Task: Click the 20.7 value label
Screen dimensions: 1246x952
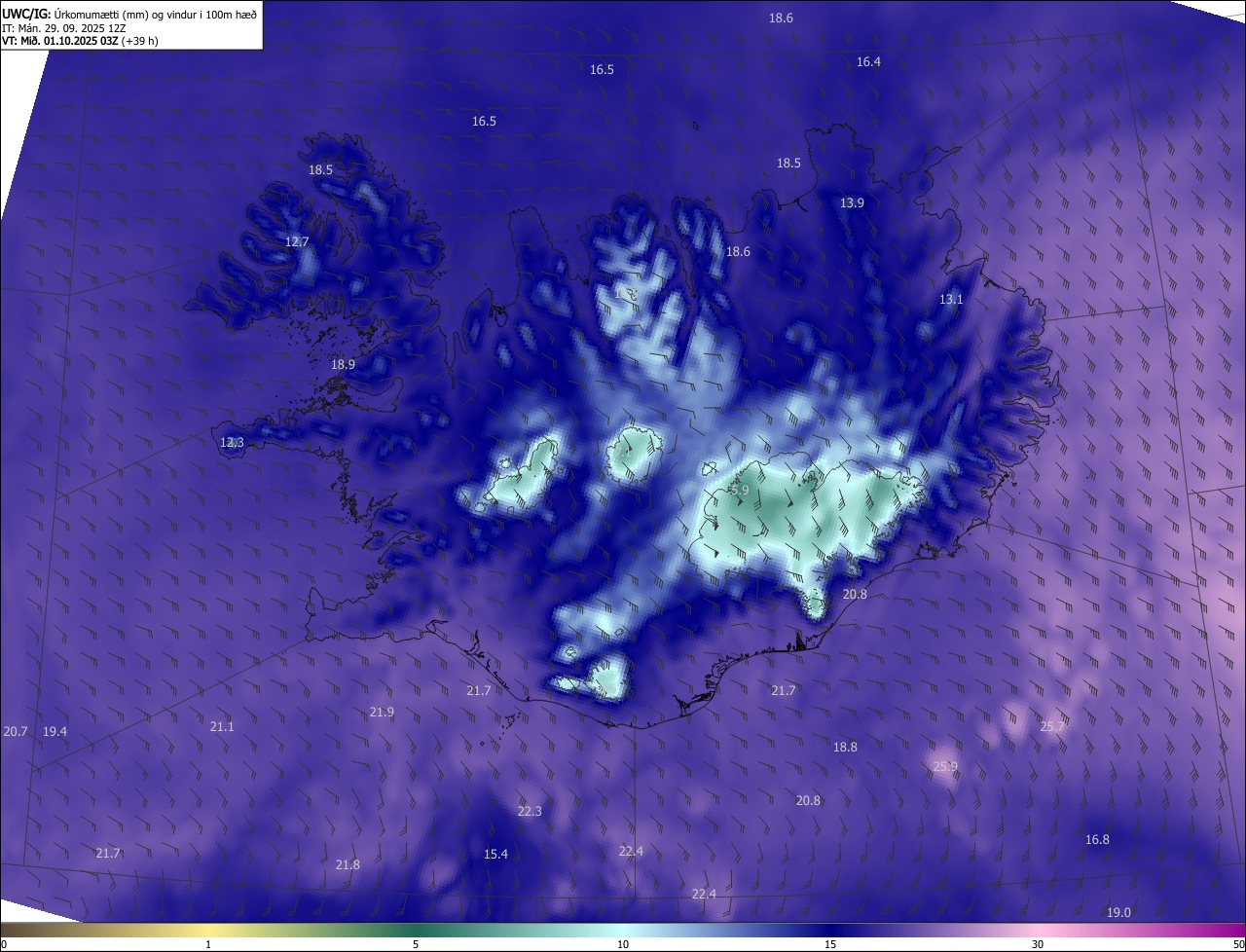Action: coord(16,731)
